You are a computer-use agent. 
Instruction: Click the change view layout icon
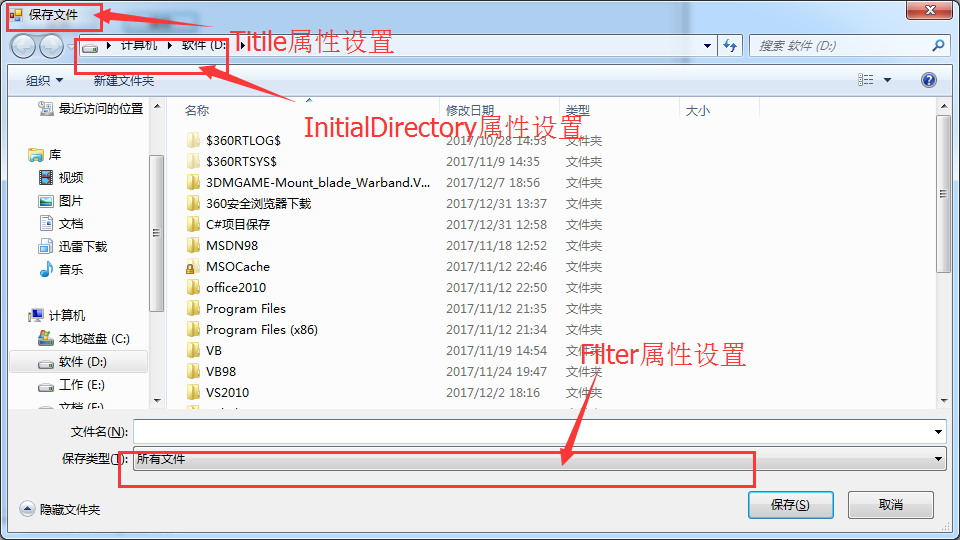coord(866,80)
